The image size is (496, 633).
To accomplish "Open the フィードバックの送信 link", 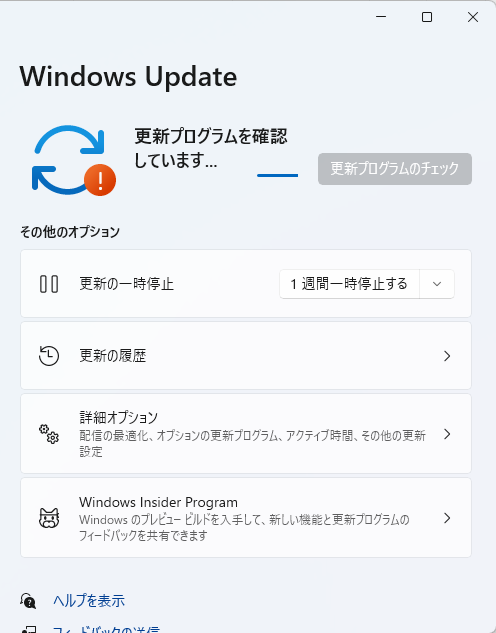I will click(x=106, y=629).
